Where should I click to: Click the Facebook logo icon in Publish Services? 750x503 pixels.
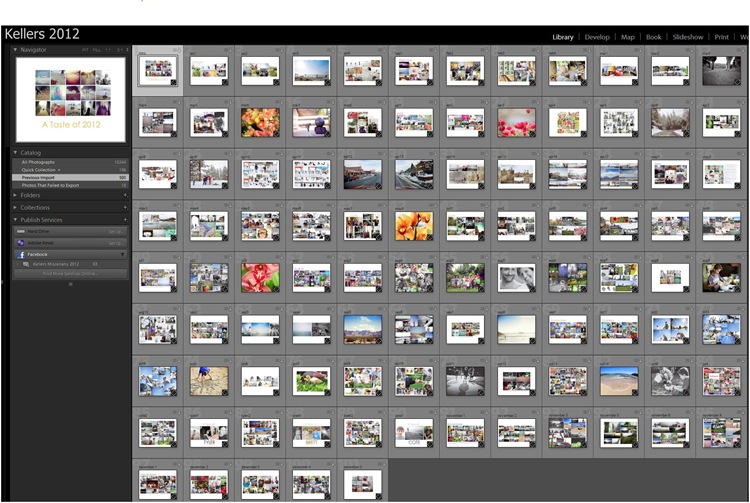click(21, 254)
